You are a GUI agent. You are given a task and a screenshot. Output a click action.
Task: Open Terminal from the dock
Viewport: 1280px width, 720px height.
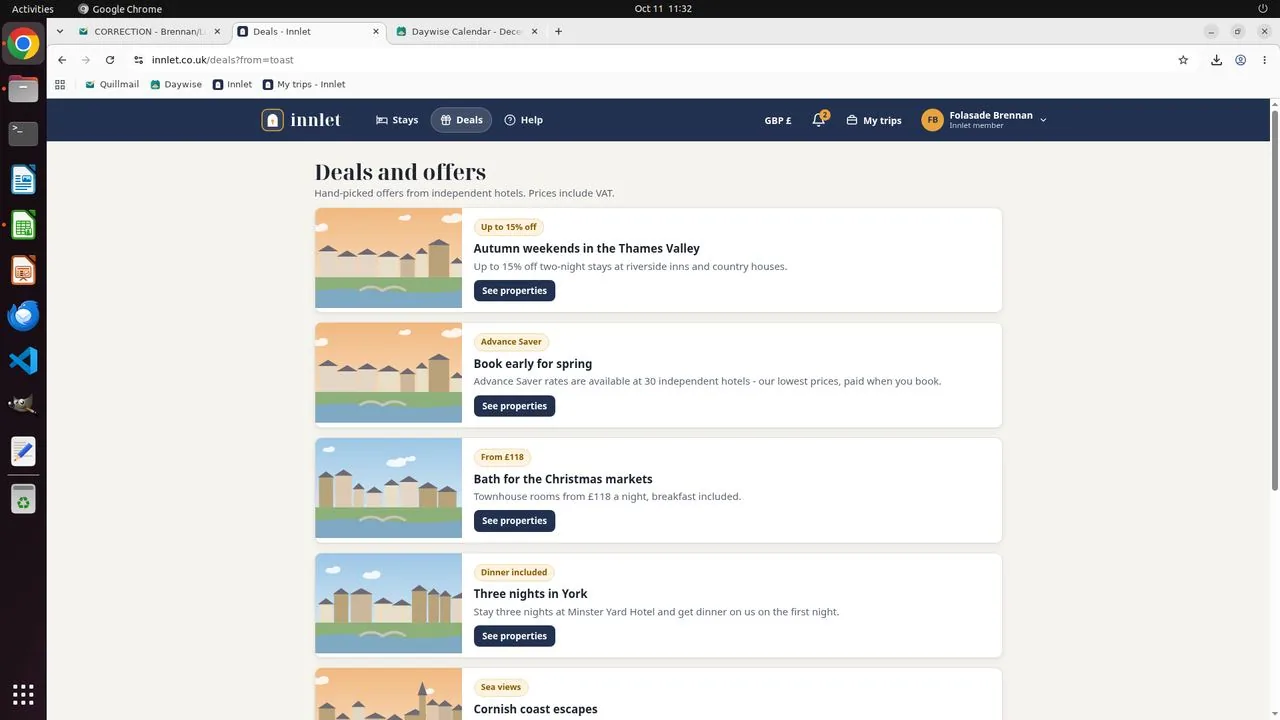coord(23,134)
